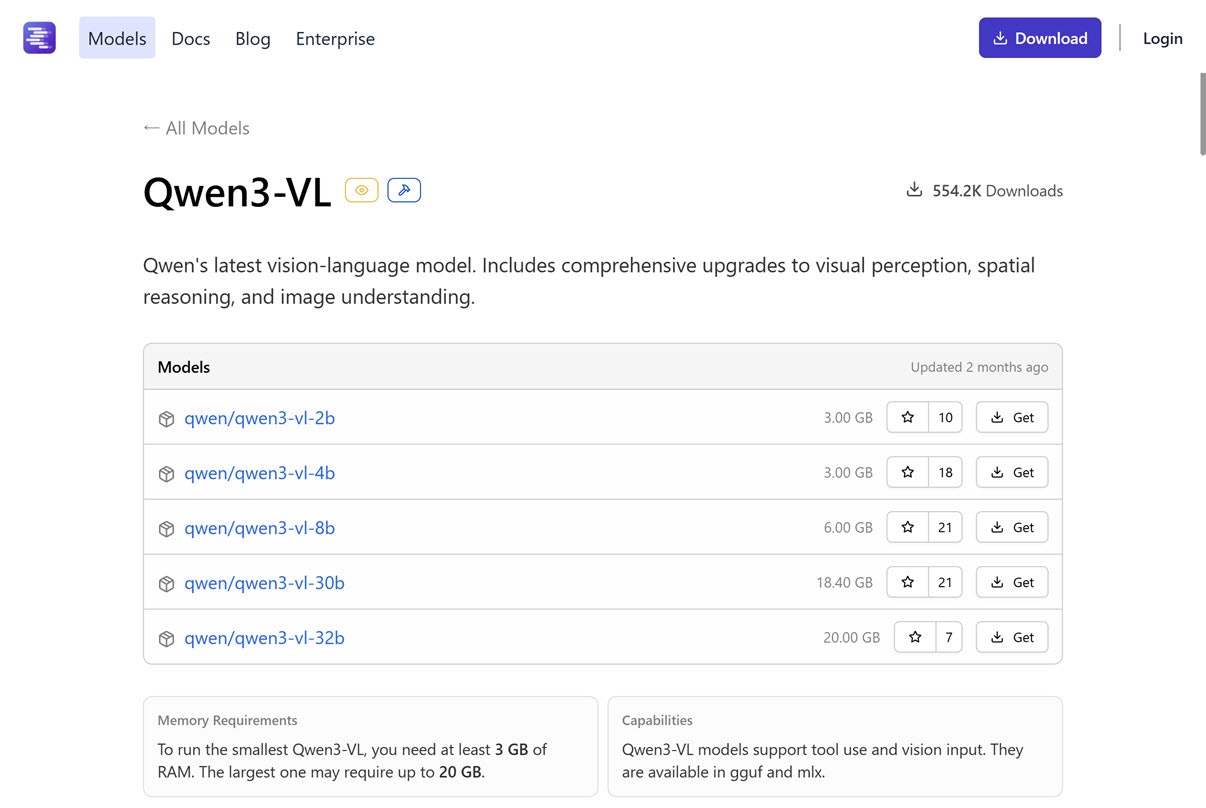Click the downloads count icon
Screen dimensions: 1206x808
point(914,190)
